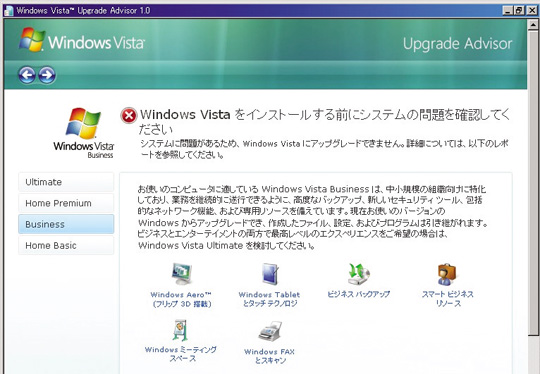Click the Windows FAX とスキャン printer icon
Viewport: 540px width, 374px height.
pos(270,332)
